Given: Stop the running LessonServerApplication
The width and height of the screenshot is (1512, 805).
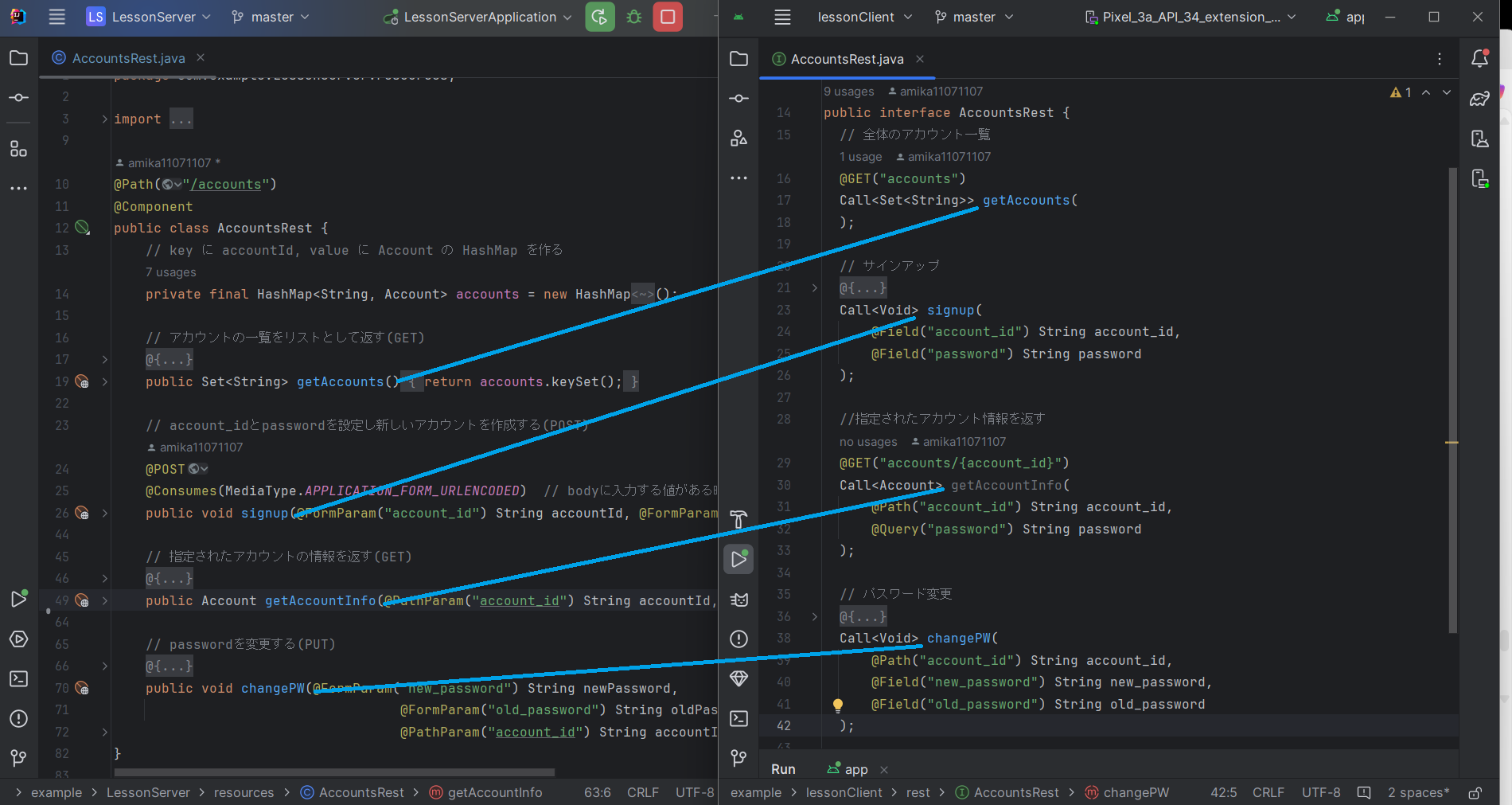Looking at the screenshot, I should pos(668,17).
